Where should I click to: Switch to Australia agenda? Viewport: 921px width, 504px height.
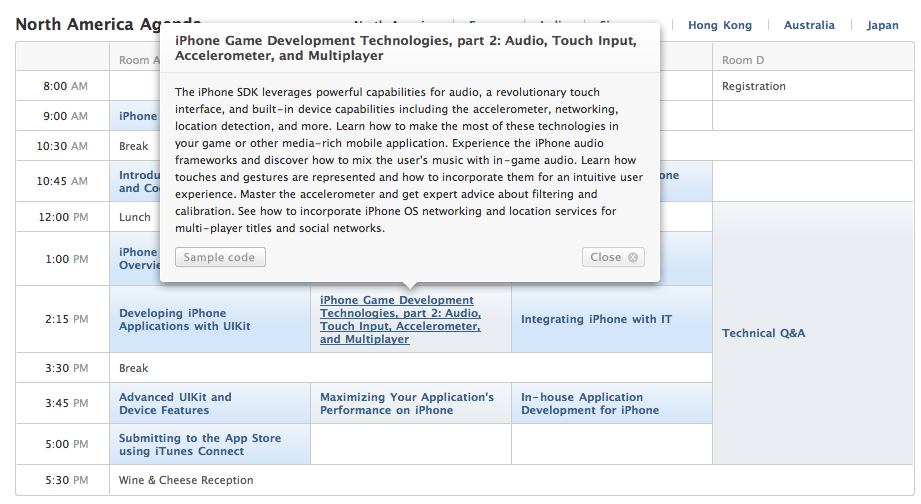click(x=809, y=25)
